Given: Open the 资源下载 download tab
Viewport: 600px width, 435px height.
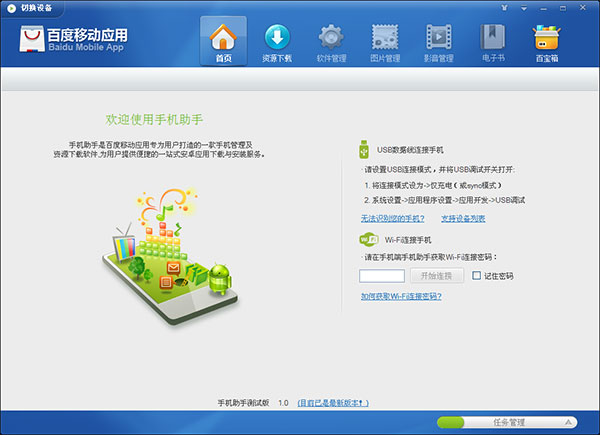Looking at the screenshot, I should tap(277, 43).
